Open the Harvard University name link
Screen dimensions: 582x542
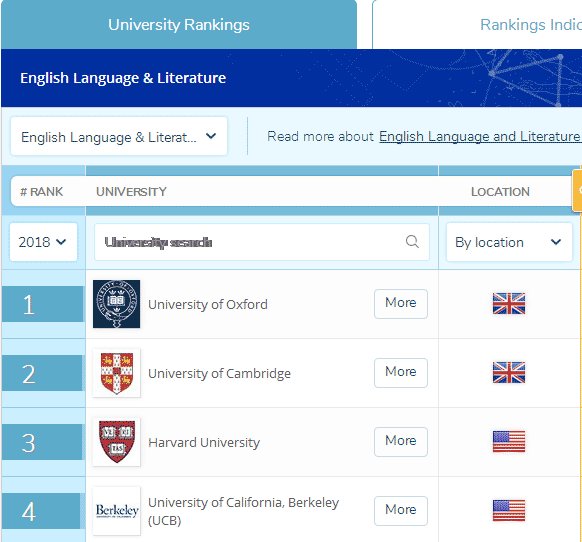204,443
